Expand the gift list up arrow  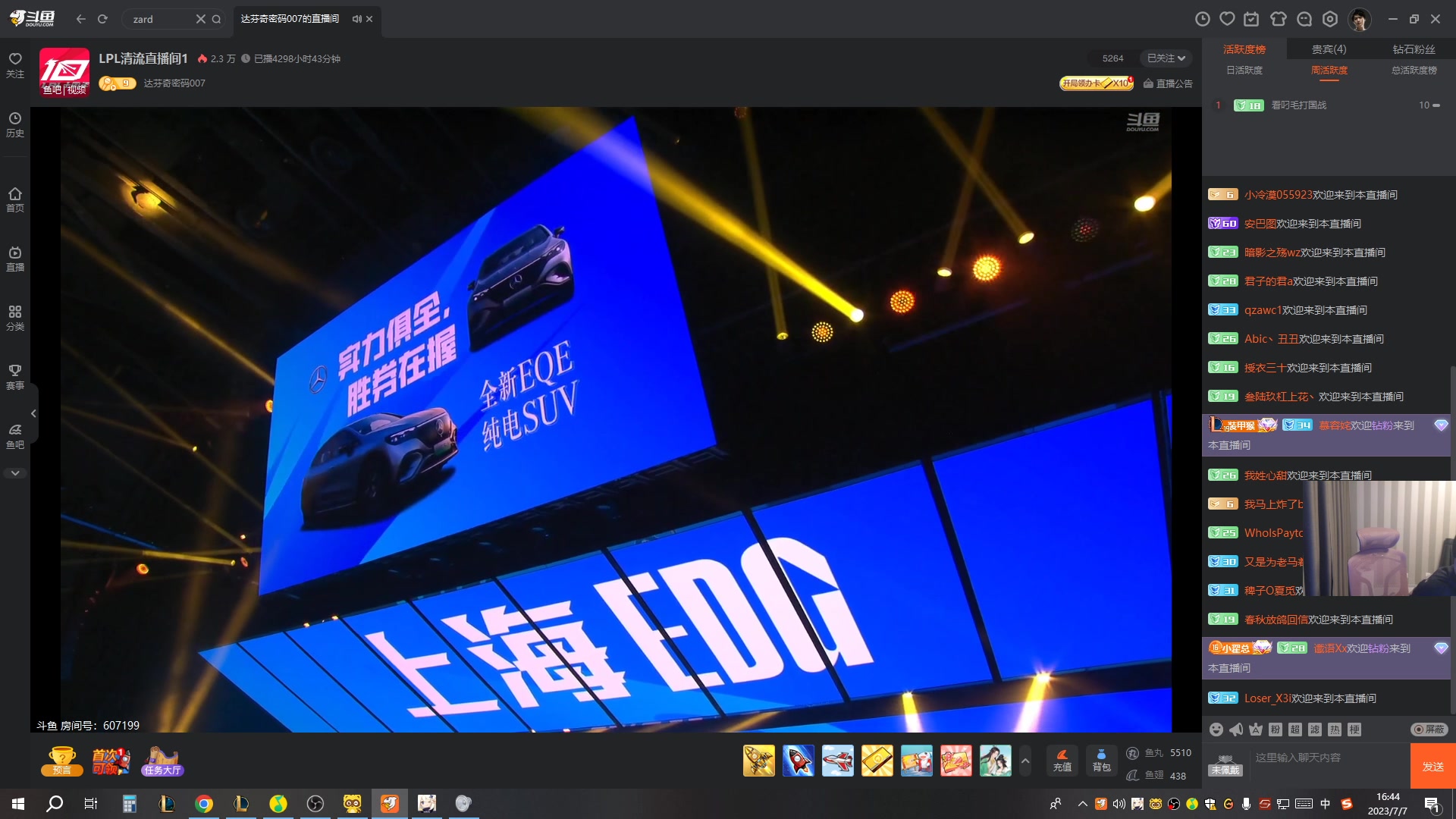pos(1025,761)
